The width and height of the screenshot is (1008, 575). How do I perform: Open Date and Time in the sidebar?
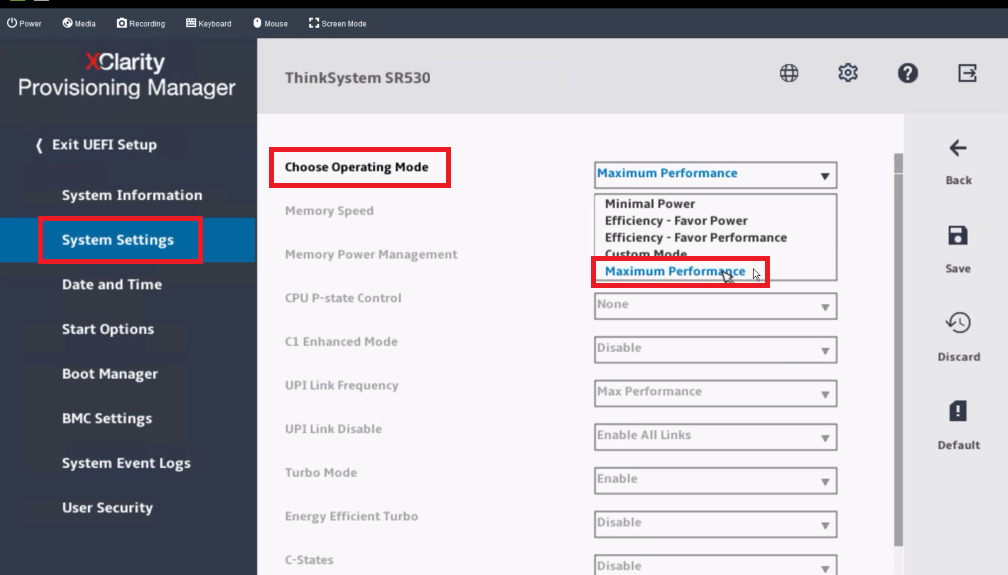(x=112, y=284)
